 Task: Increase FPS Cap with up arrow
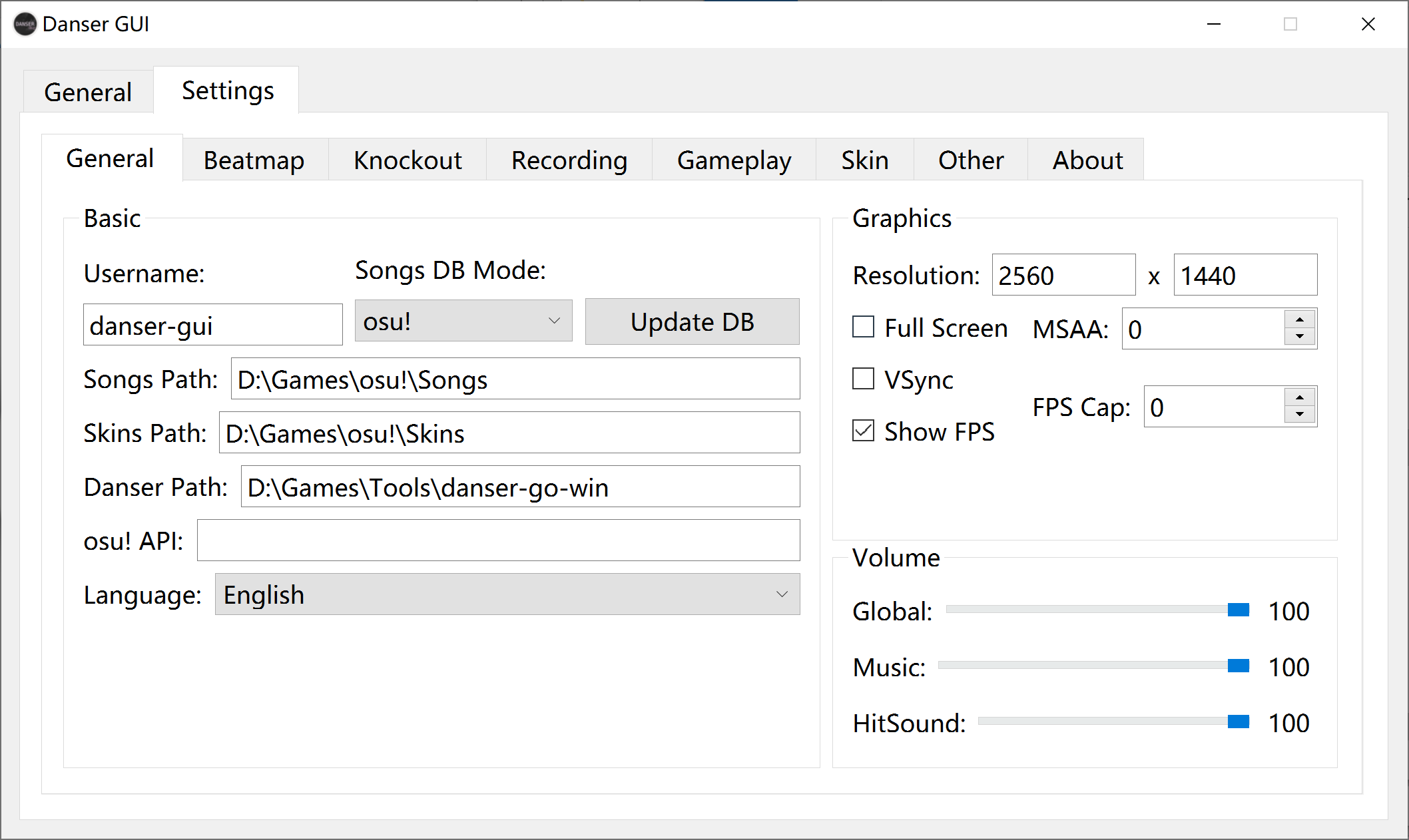(1299, 398)
